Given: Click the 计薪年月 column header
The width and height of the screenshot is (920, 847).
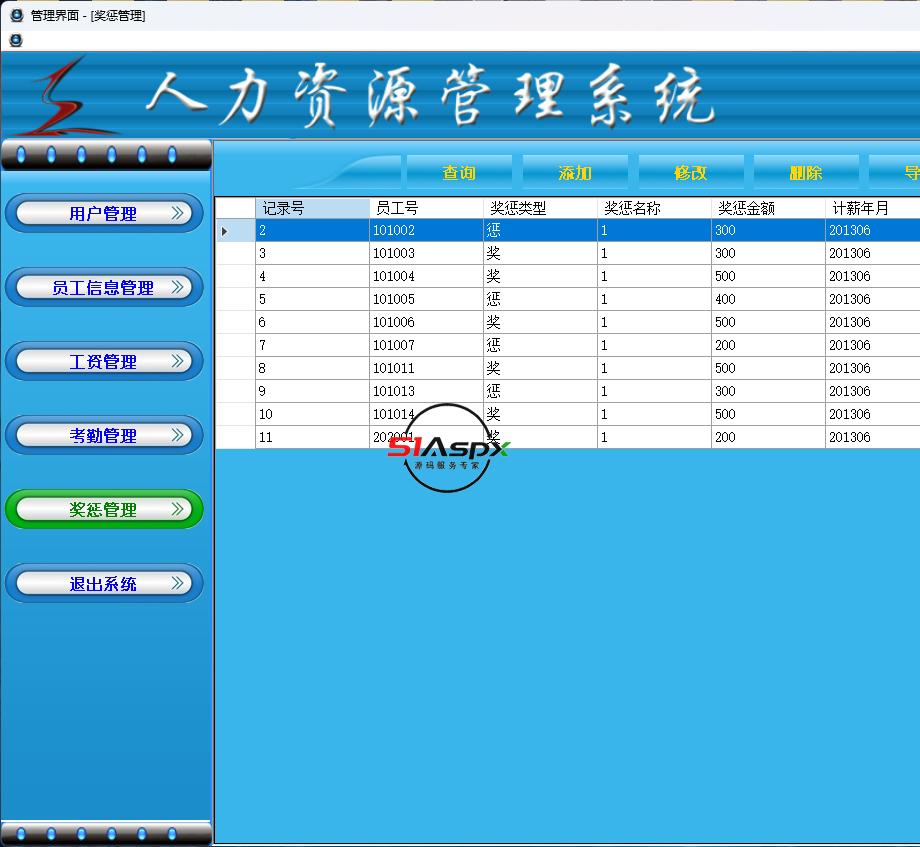Looking at the screenshot, I should [872, 208].
